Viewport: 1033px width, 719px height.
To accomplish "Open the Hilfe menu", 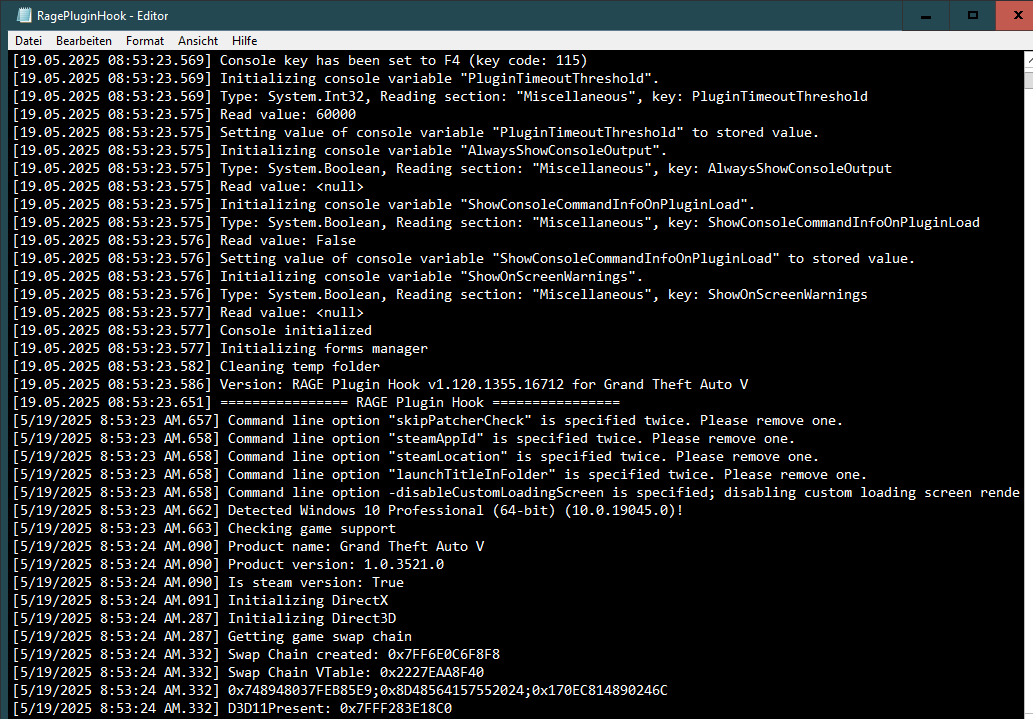I will point(244,41).
